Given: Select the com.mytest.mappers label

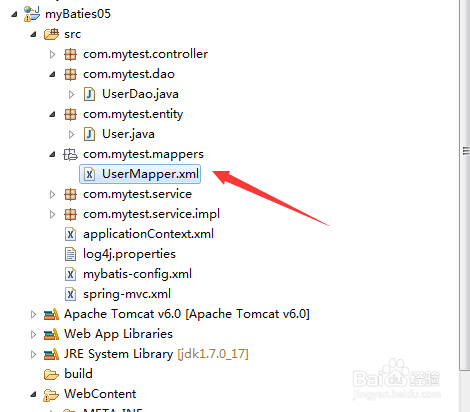Looking at the screenshot, I should click(x=143, y=154).
